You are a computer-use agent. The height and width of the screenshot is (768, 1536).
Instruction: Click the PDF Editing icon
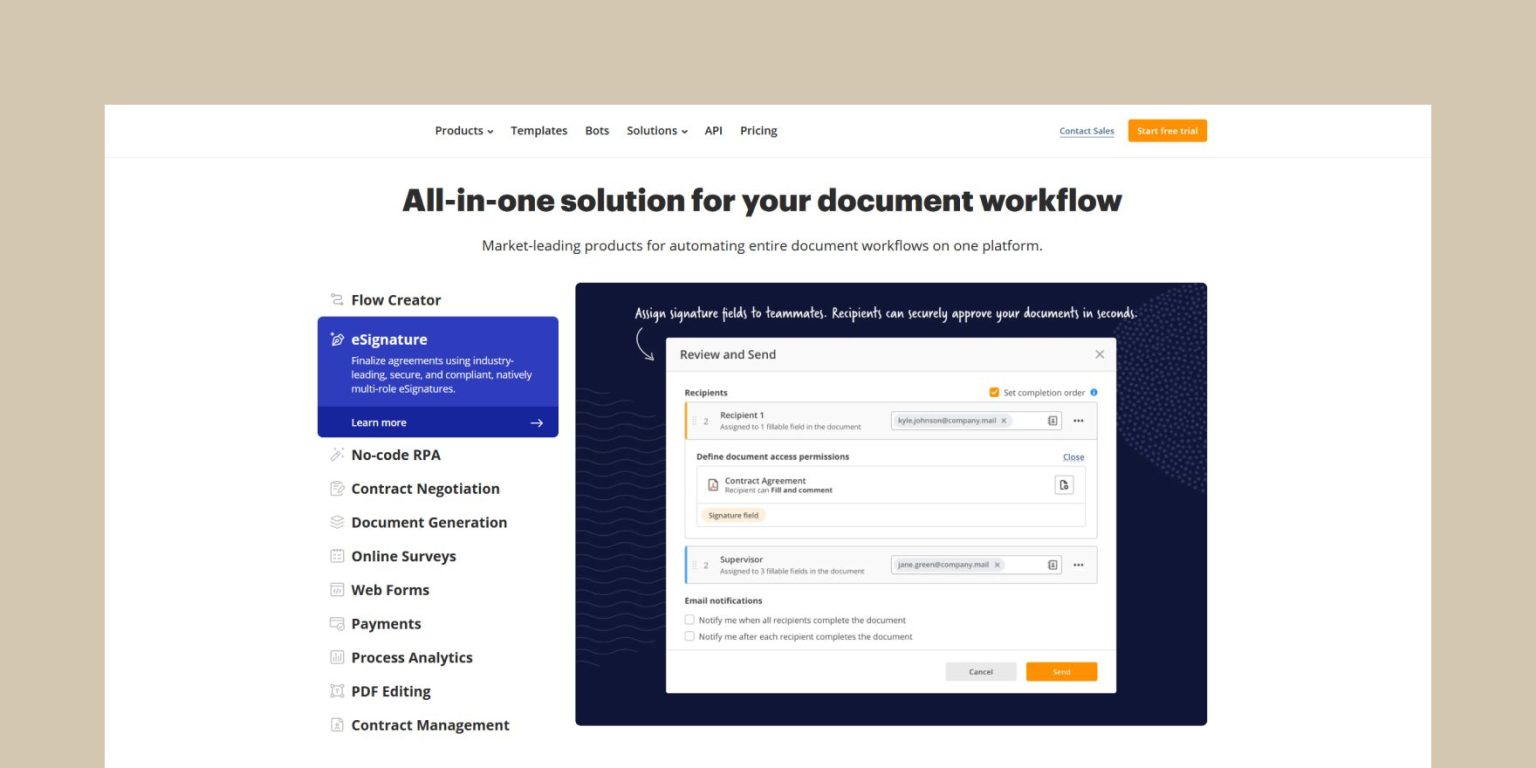coord(337,691)
